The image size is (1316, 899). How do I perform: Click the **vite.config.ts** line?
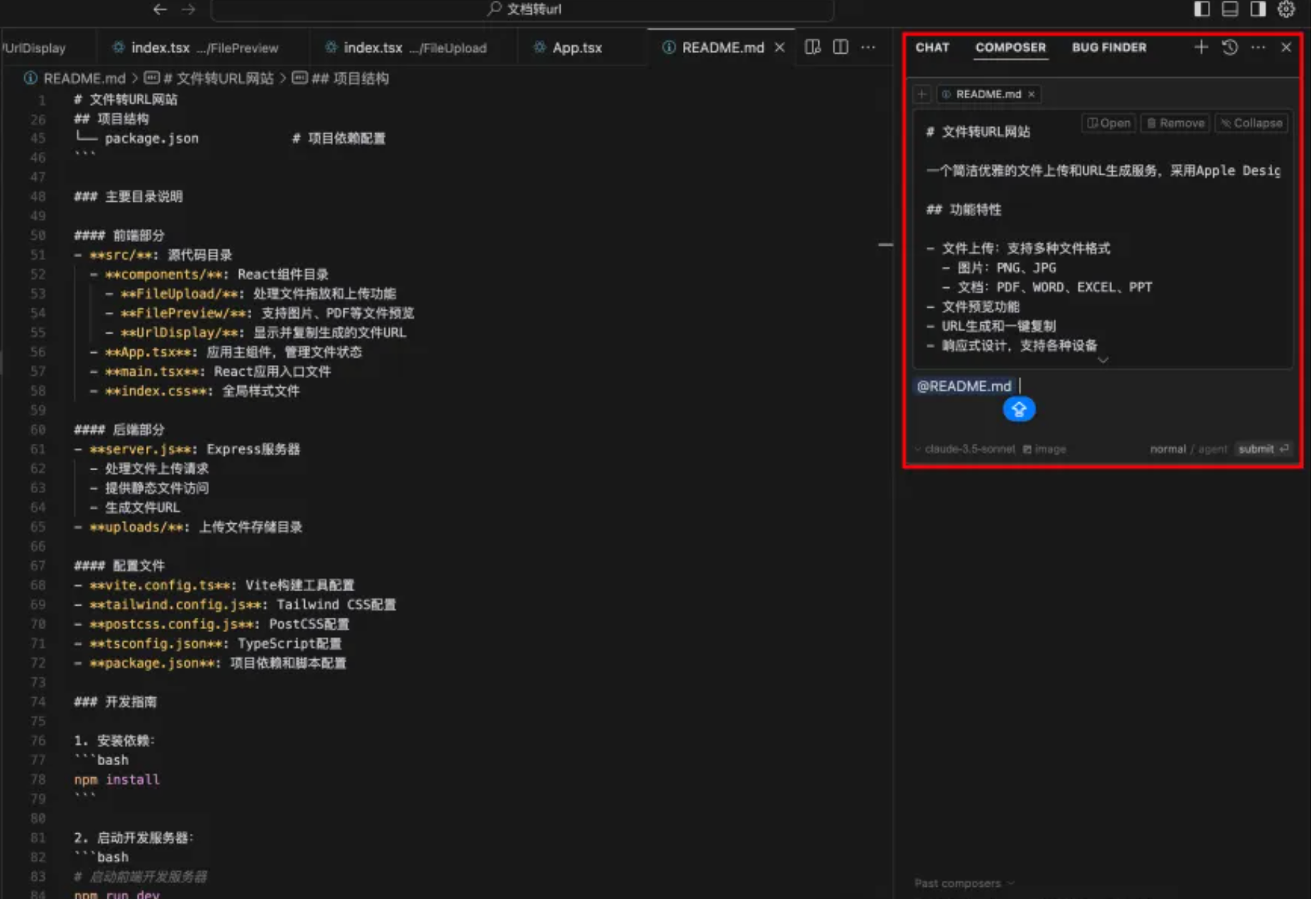[x=214, y=585]
